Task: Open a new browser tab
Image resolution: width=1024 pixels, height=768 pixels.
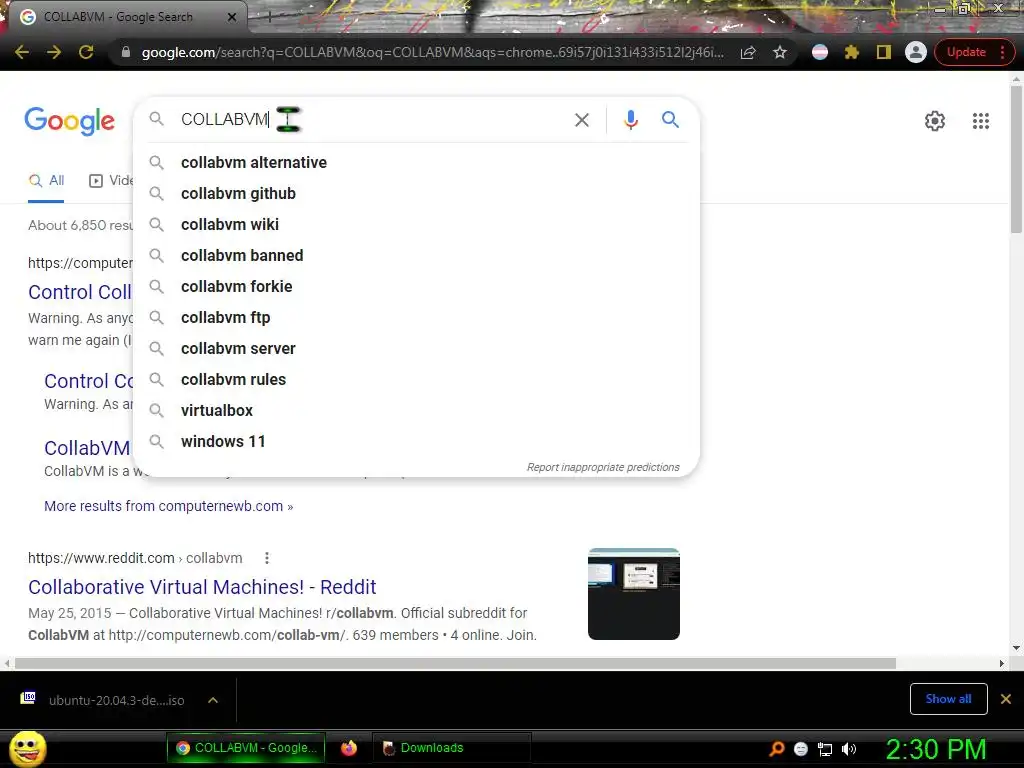Action: 269,18
